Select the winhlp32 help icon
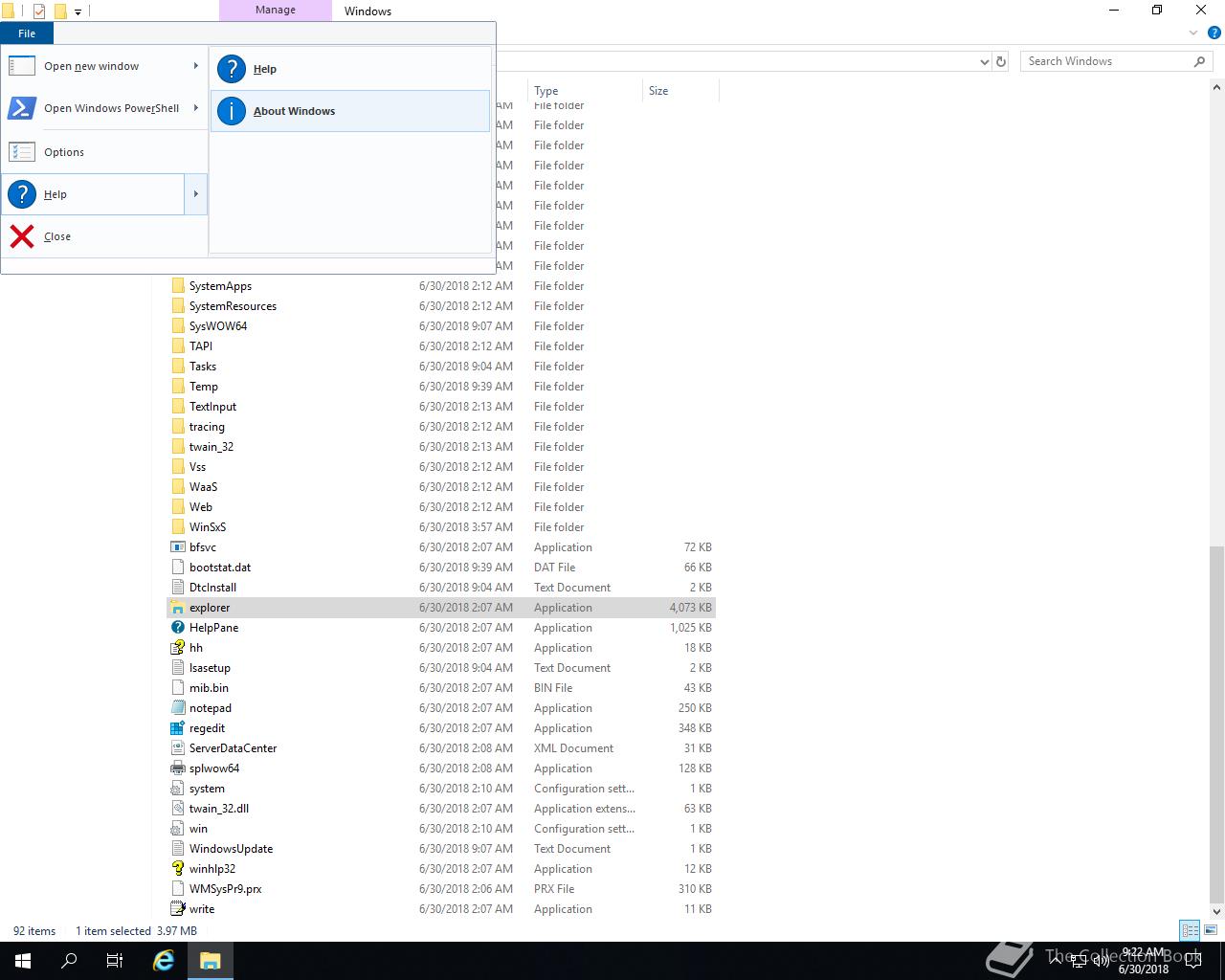Image resolution: width=1225 pixels, height=980 pixels. pos(178,869)
